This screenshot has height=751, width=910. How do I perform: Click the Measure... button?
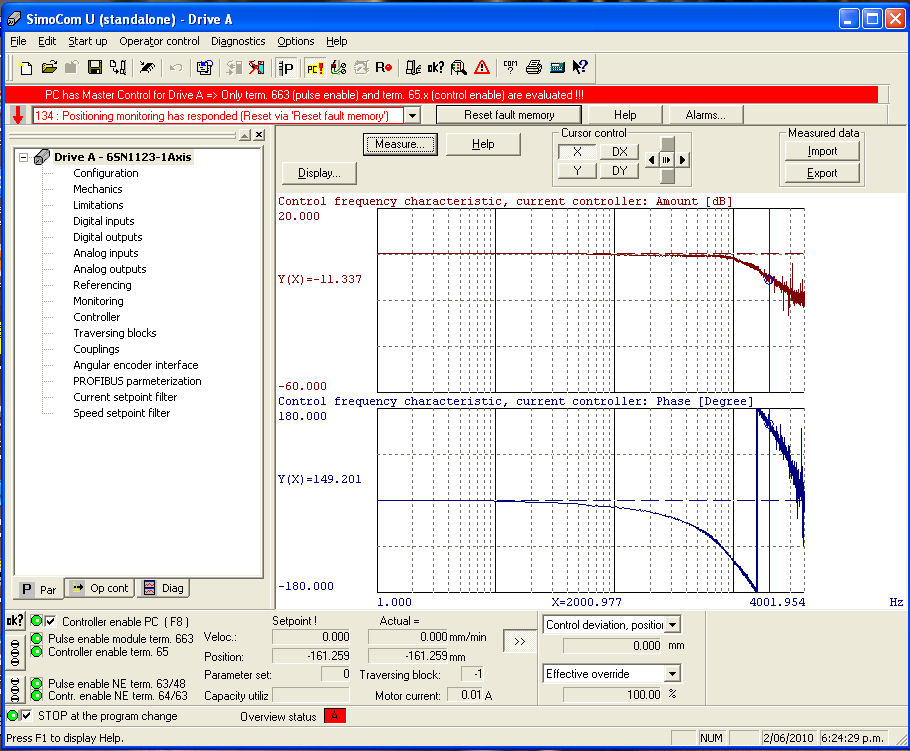[x=400, y=144]
